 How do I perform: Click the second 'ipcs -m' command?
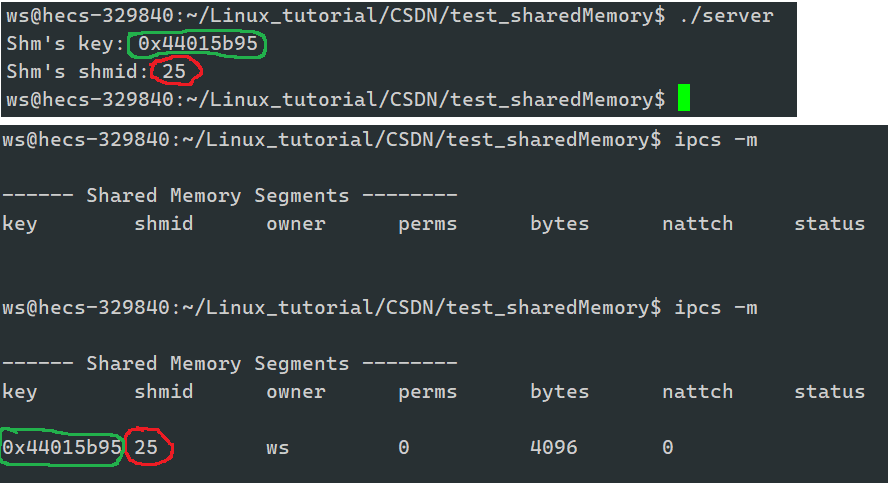coord(716,309)
